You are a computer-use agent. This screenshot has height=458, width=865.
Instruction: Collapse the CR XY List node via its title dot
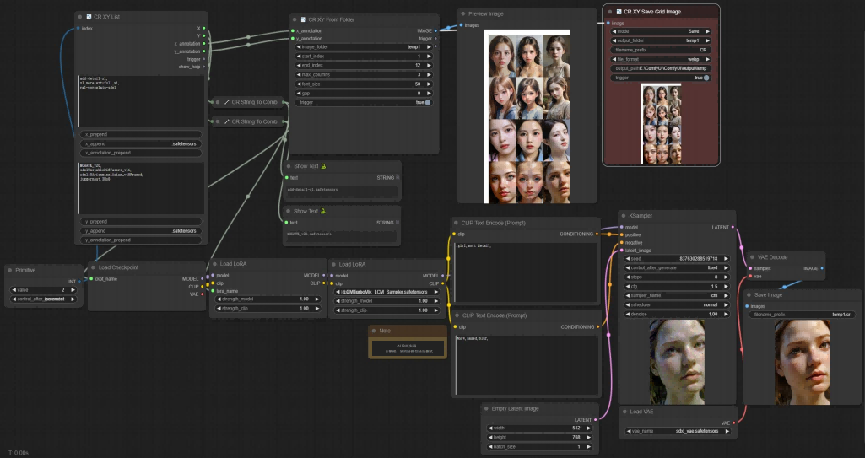[x=81, y=17]
